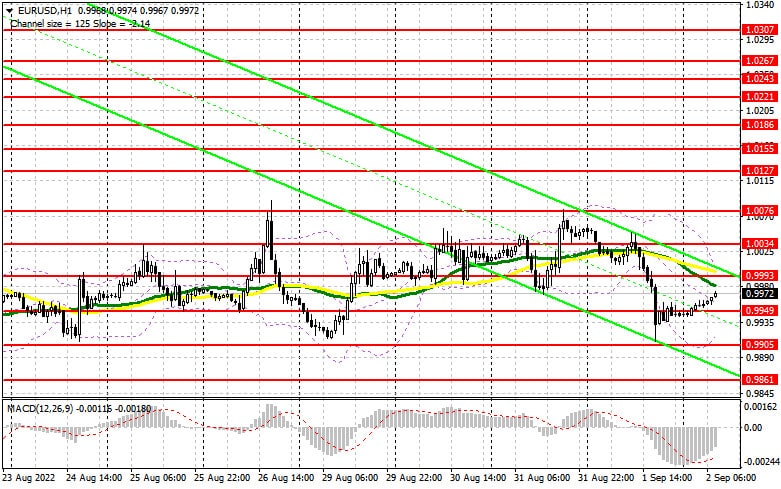Click the 31 Aug 06:00 time label
781x489 pixels.
542,478
